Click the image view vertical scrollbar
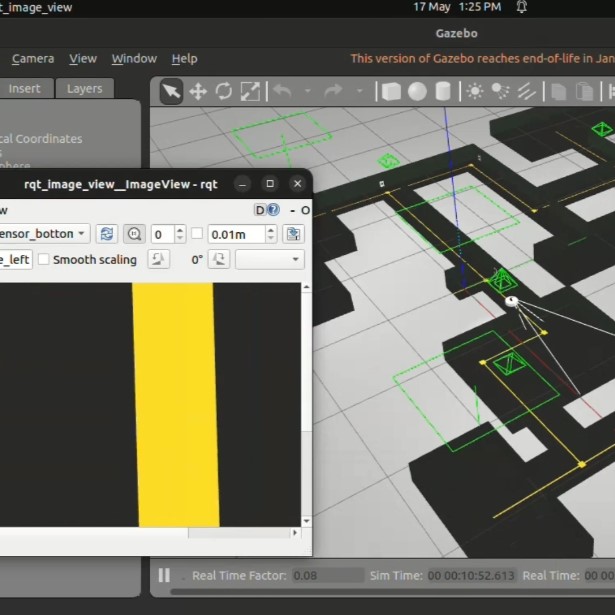The width and height of the screenshot is (615, 615). pyautogui.click(x=307, y=404)
